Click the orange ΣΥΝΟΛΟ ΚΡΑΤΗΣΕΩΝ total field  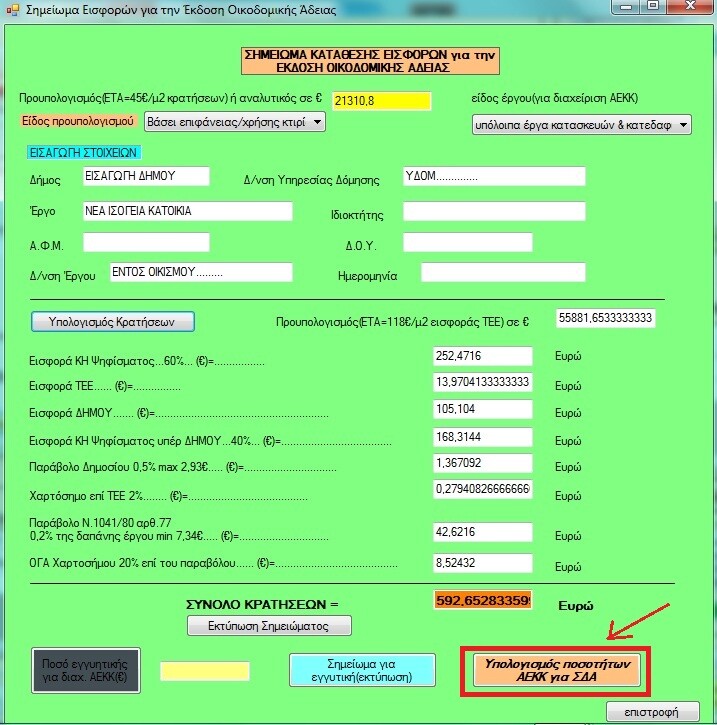(x=483, y=600)
